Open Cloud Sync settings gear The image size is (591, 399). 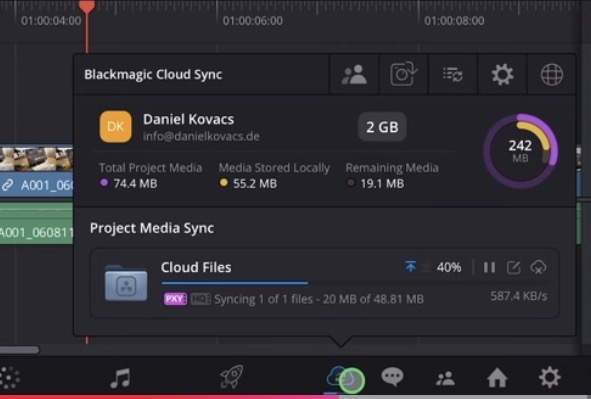[502, 75]
